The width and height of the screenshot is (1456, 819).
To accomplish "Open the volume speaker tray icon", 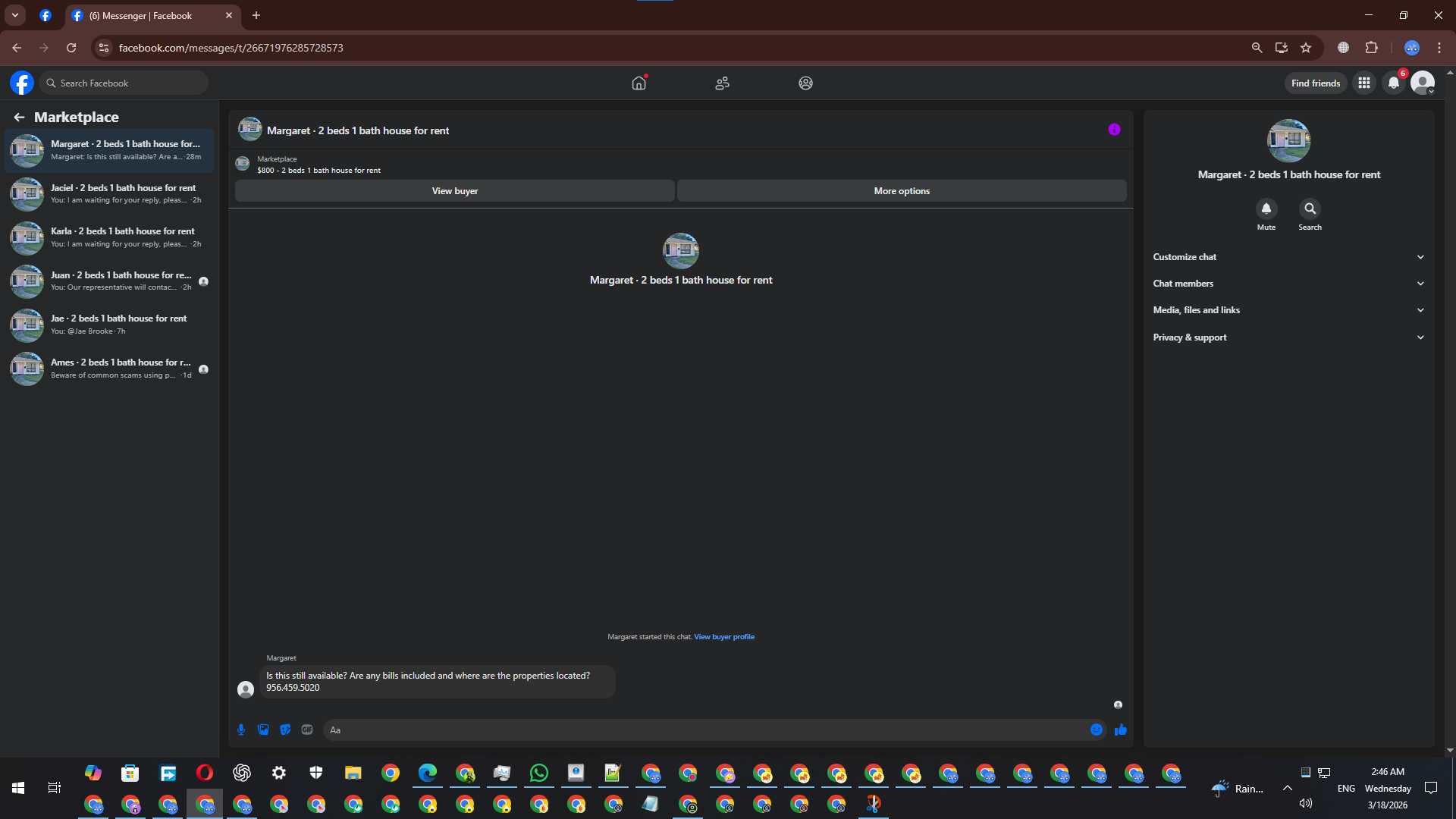I will [1305, 803].
